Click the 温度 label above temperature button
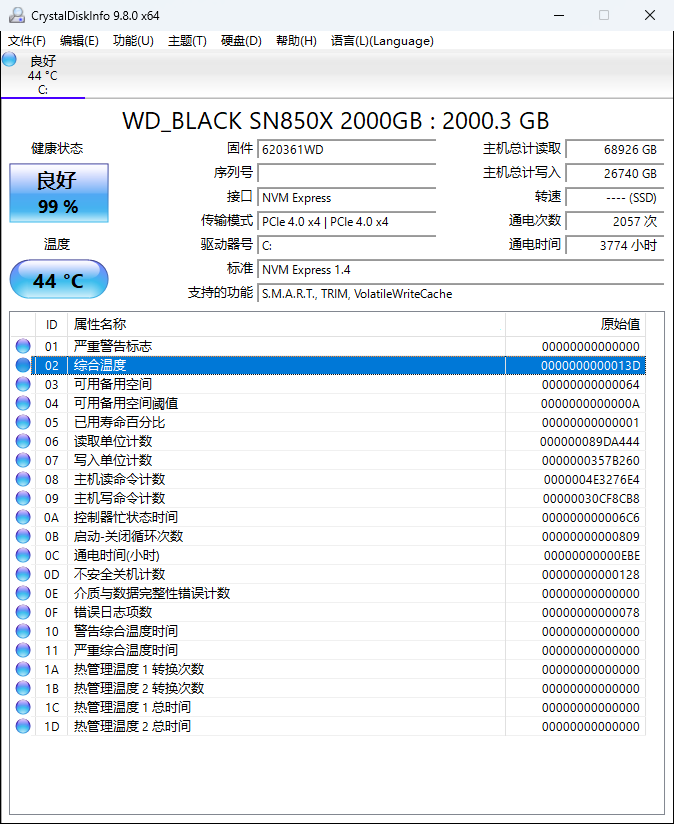Screen dimensions: 674x824 tap(57, 244)
